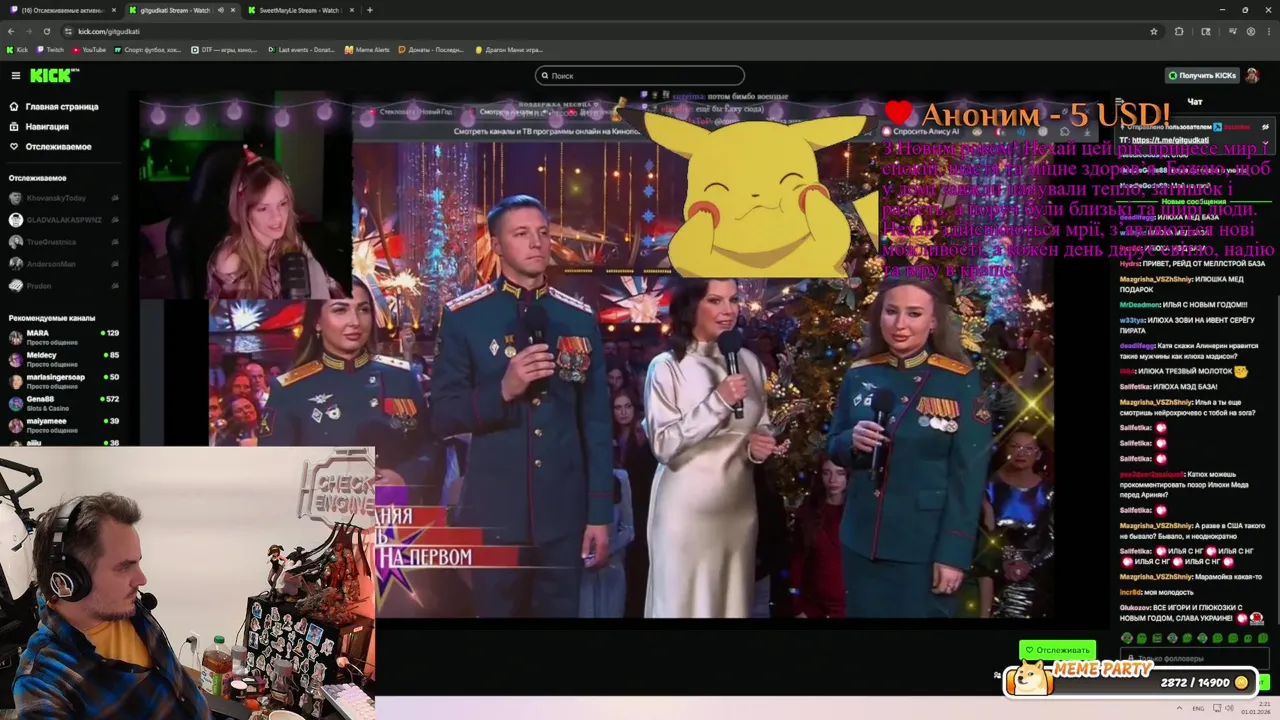Open followed channel KhovanskyToday

[x=63, y=198]
